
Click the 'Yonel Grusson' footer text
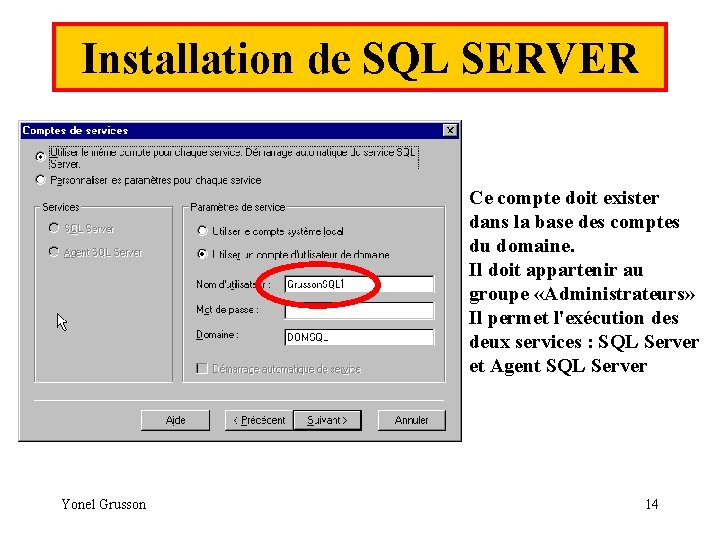click(104, 504)
